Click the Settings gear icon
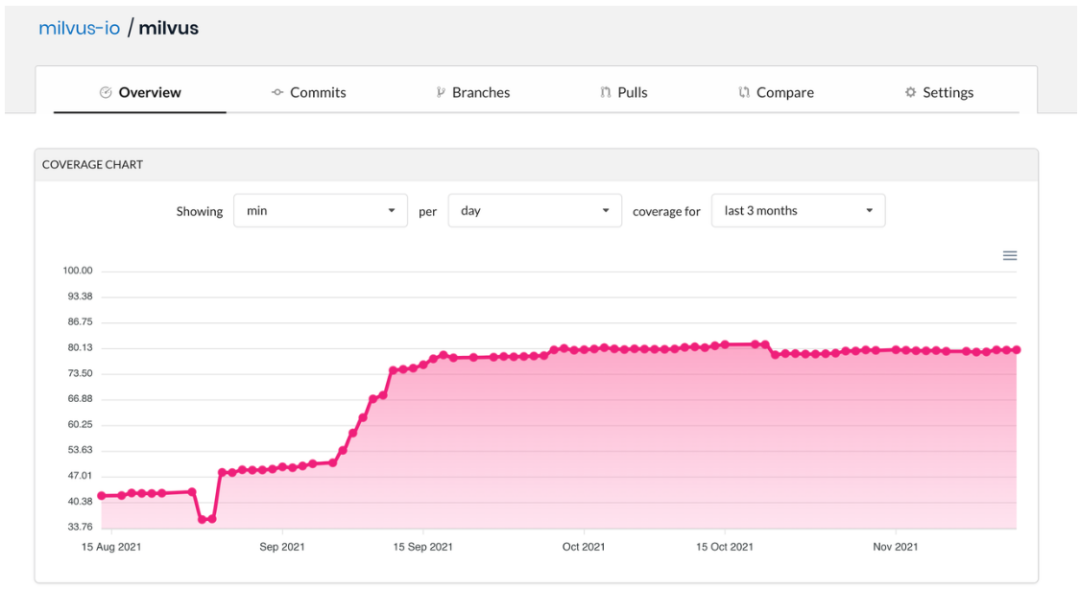Screen dimensions: 1080x591 click(910, 93)
